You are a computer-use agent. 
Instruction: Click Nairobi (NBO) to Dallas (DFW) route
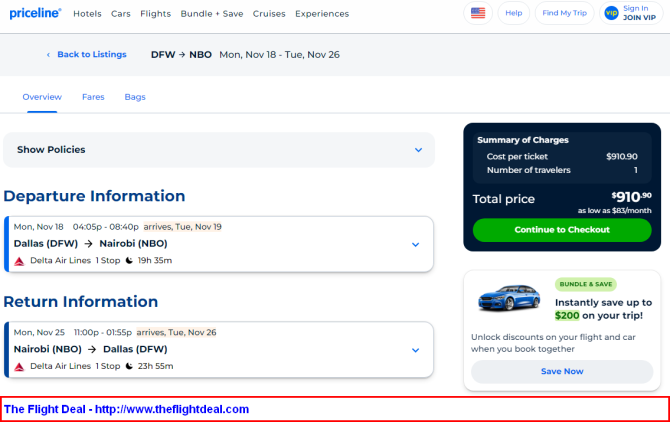[91, 349]
